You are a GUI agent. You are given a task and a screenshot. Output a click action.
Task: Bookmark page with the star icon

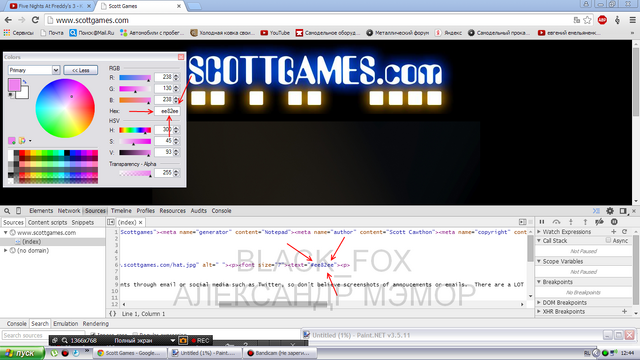tap(587, 20)
